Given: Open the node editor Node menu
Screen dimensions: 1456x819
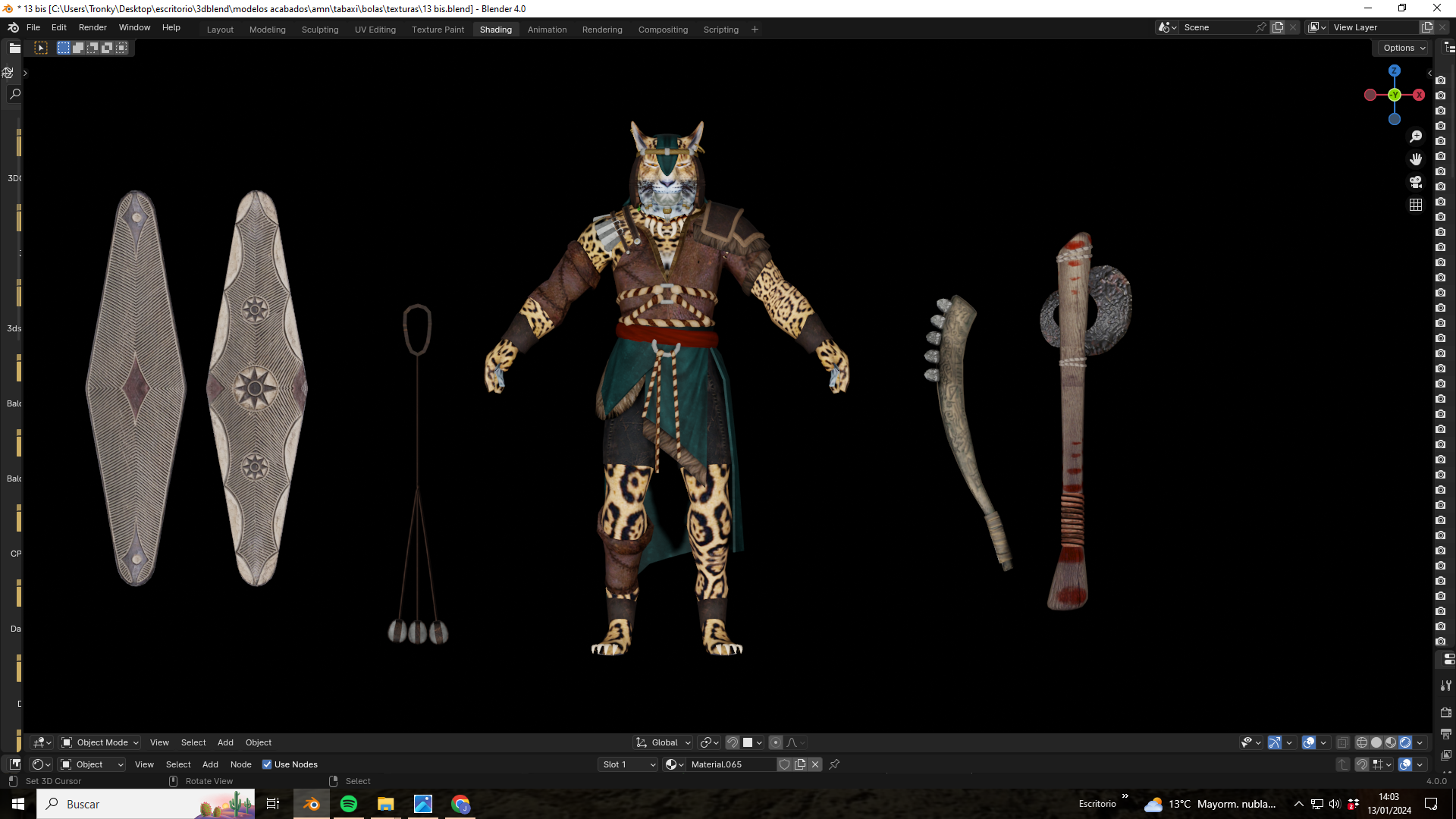Looking at the screenshot, I should [x=240, y=764].
